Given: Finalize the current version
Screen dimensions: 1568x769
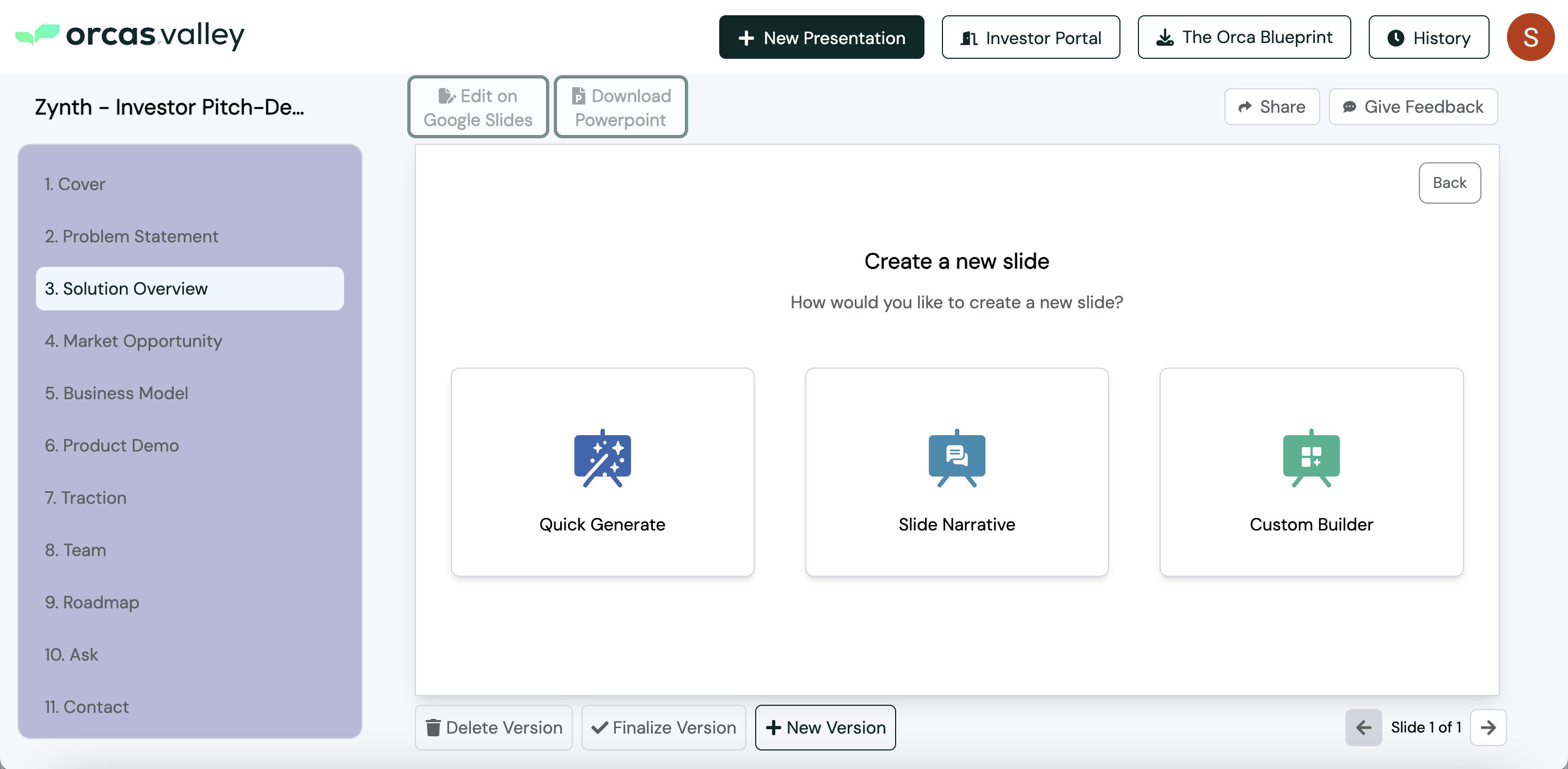Looking at the screenshot, I should [664, 728].
